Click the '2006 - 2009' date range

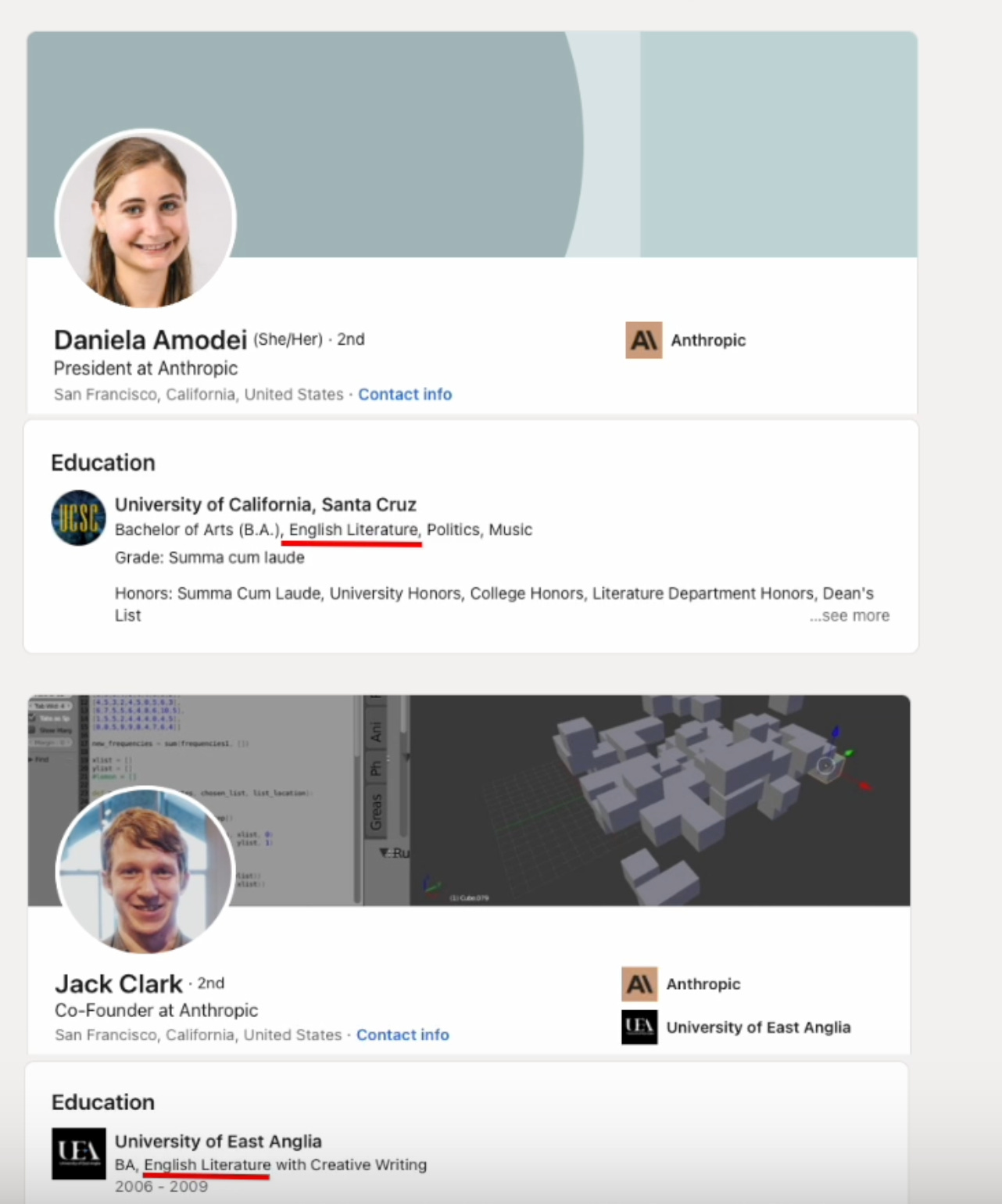point(161,1187)
